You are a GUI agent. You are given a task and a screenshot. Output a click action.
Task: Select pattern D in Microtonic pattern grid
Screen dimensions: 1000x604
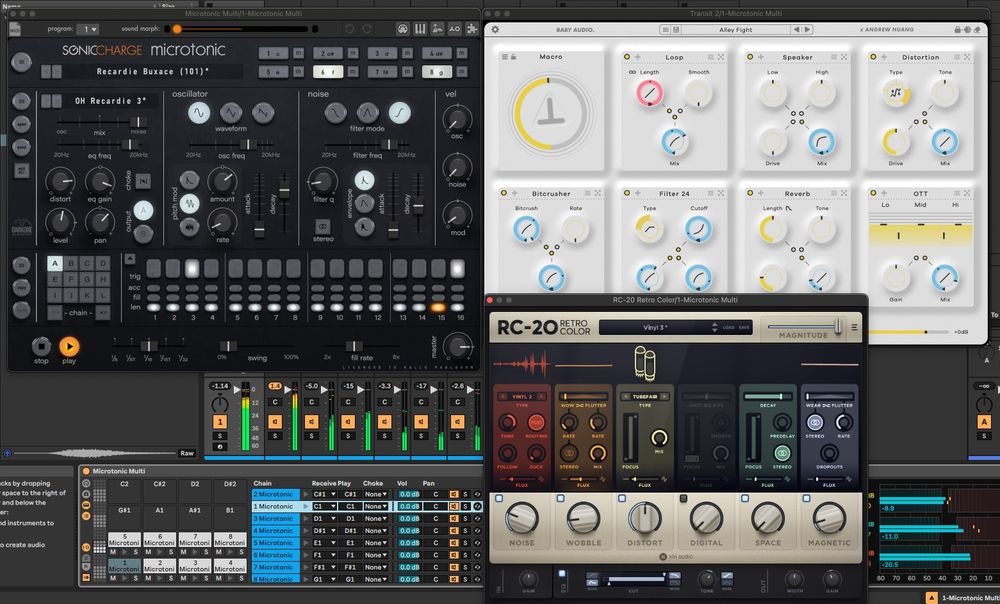click(x=103, y=263)
